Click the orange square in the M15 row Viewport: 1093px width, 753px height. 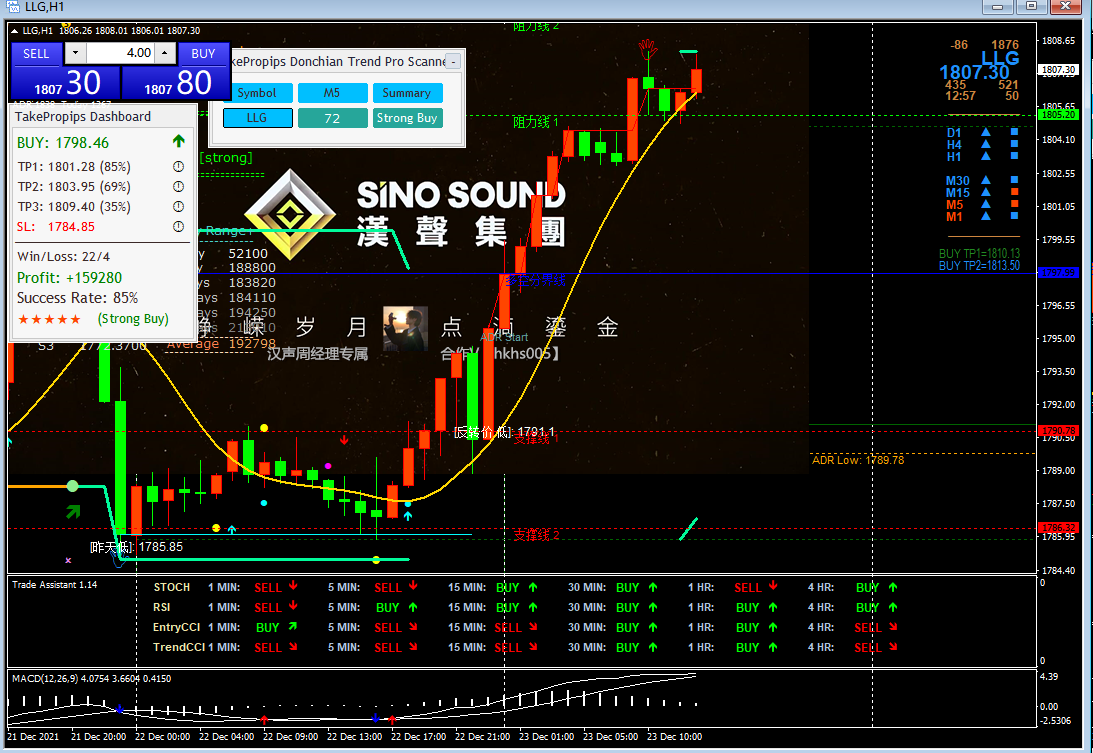point(1014,192)
